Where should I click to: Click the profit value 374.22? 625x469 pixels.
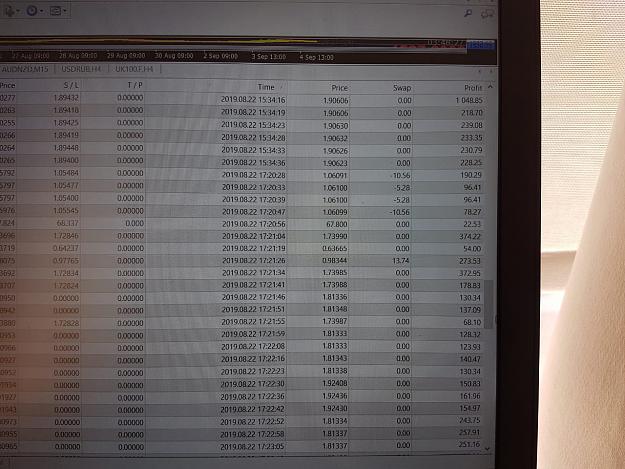pyautogui.click(x=470, y=236)
